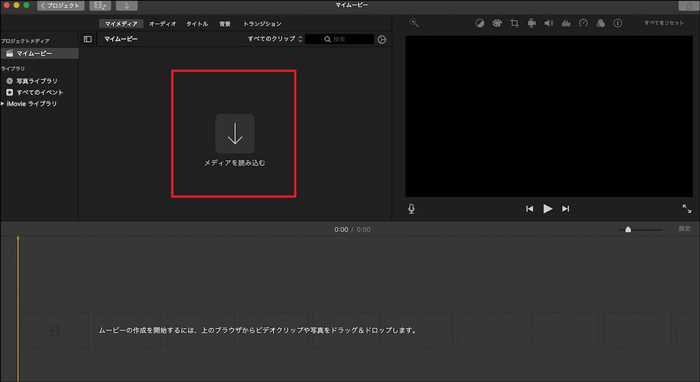Click the マイムービー browser heading
This screenshot has height=382, width=700.
coord(121,39)
